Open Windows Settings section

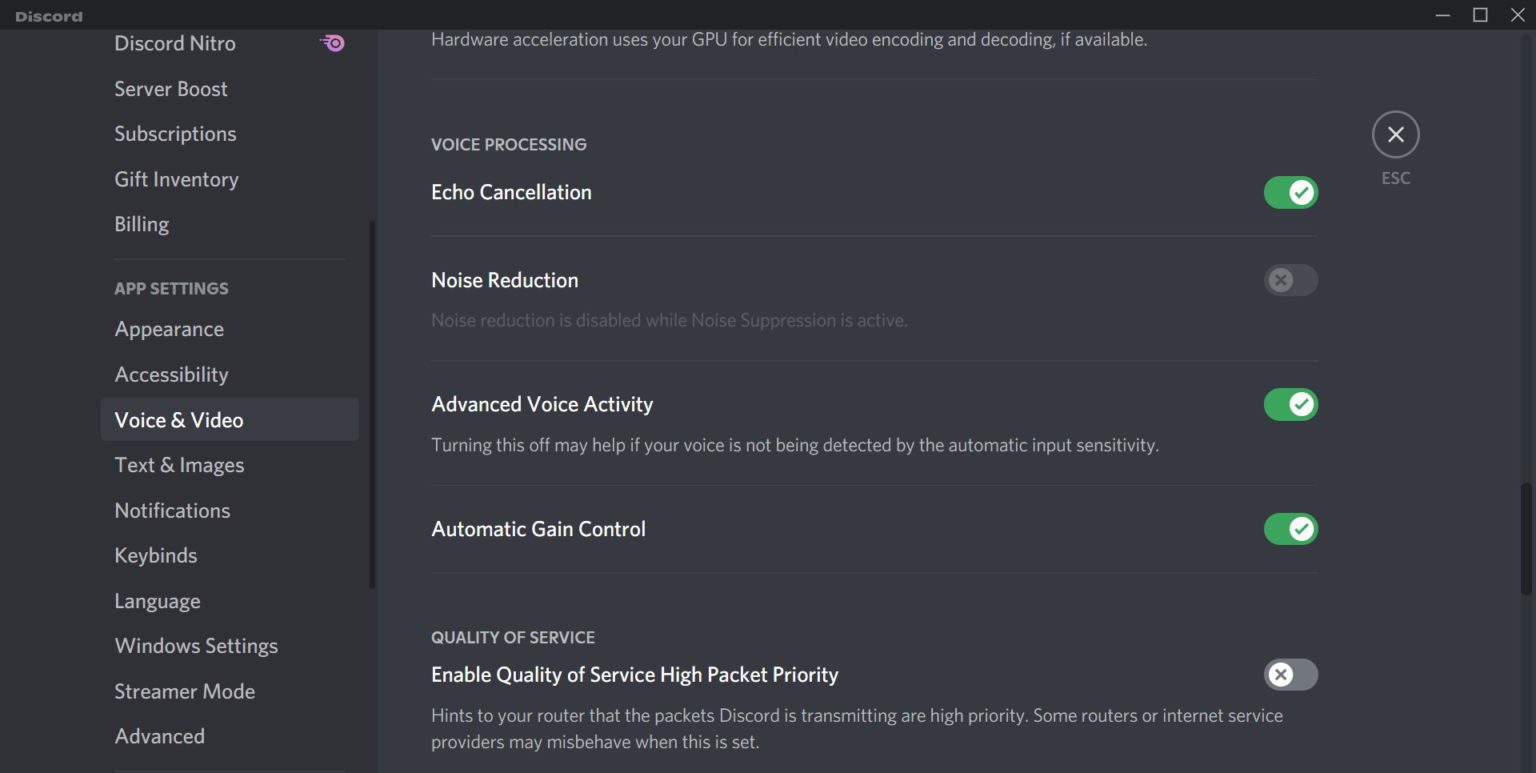pos(196,645)
